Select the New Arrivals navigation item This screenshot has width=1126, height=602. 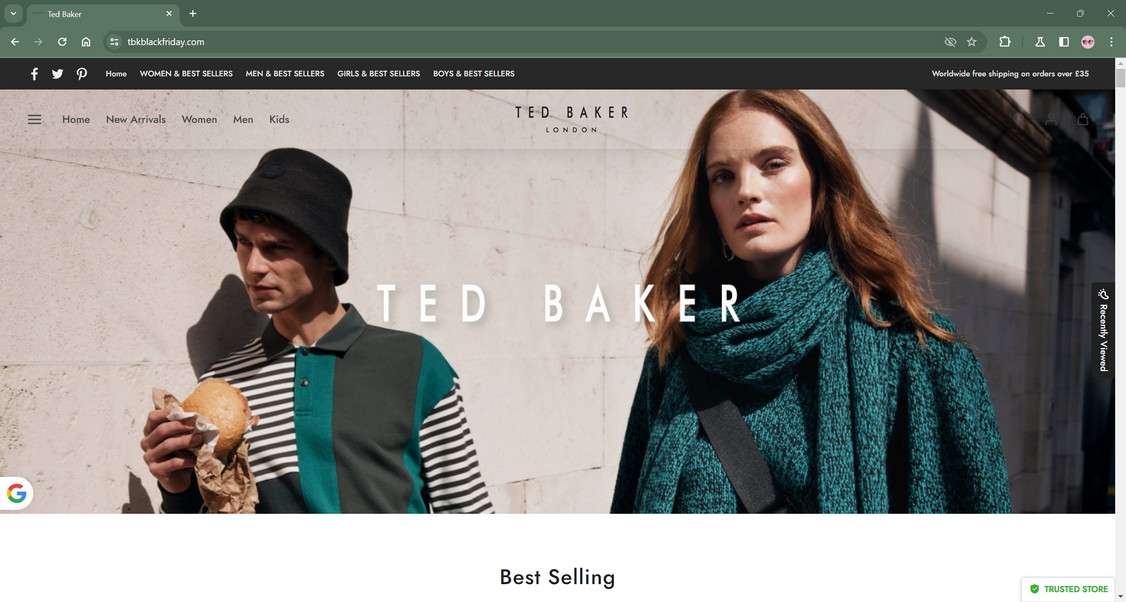point(136,119)
